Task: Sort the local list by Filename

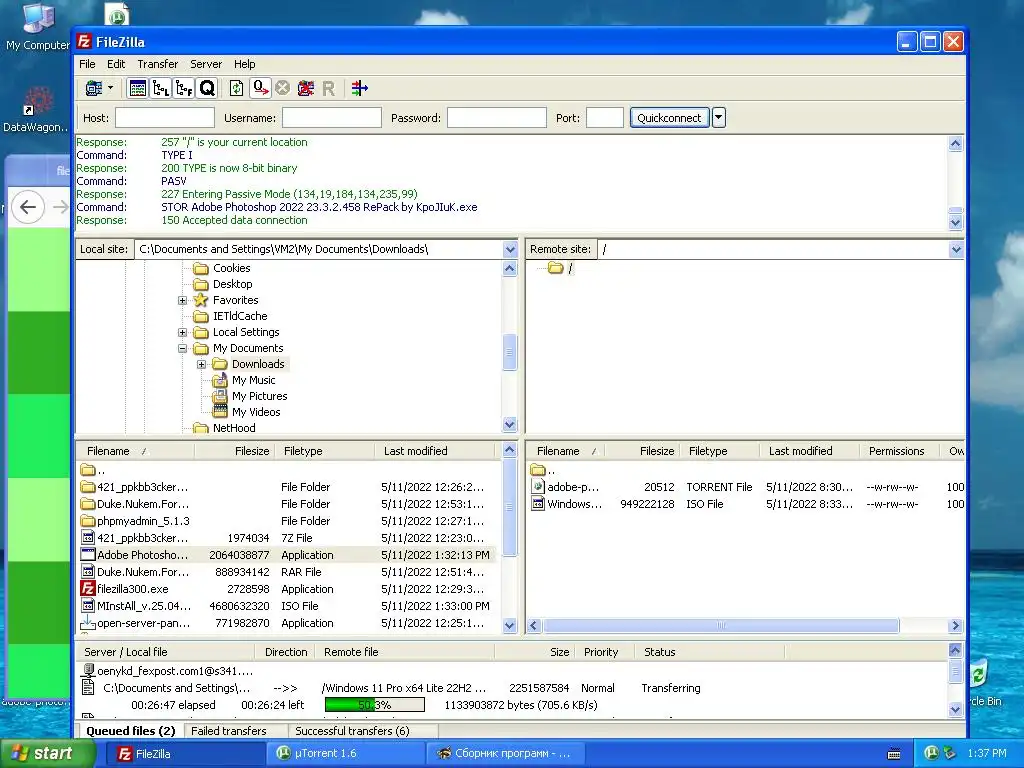Action: point(135,451)
